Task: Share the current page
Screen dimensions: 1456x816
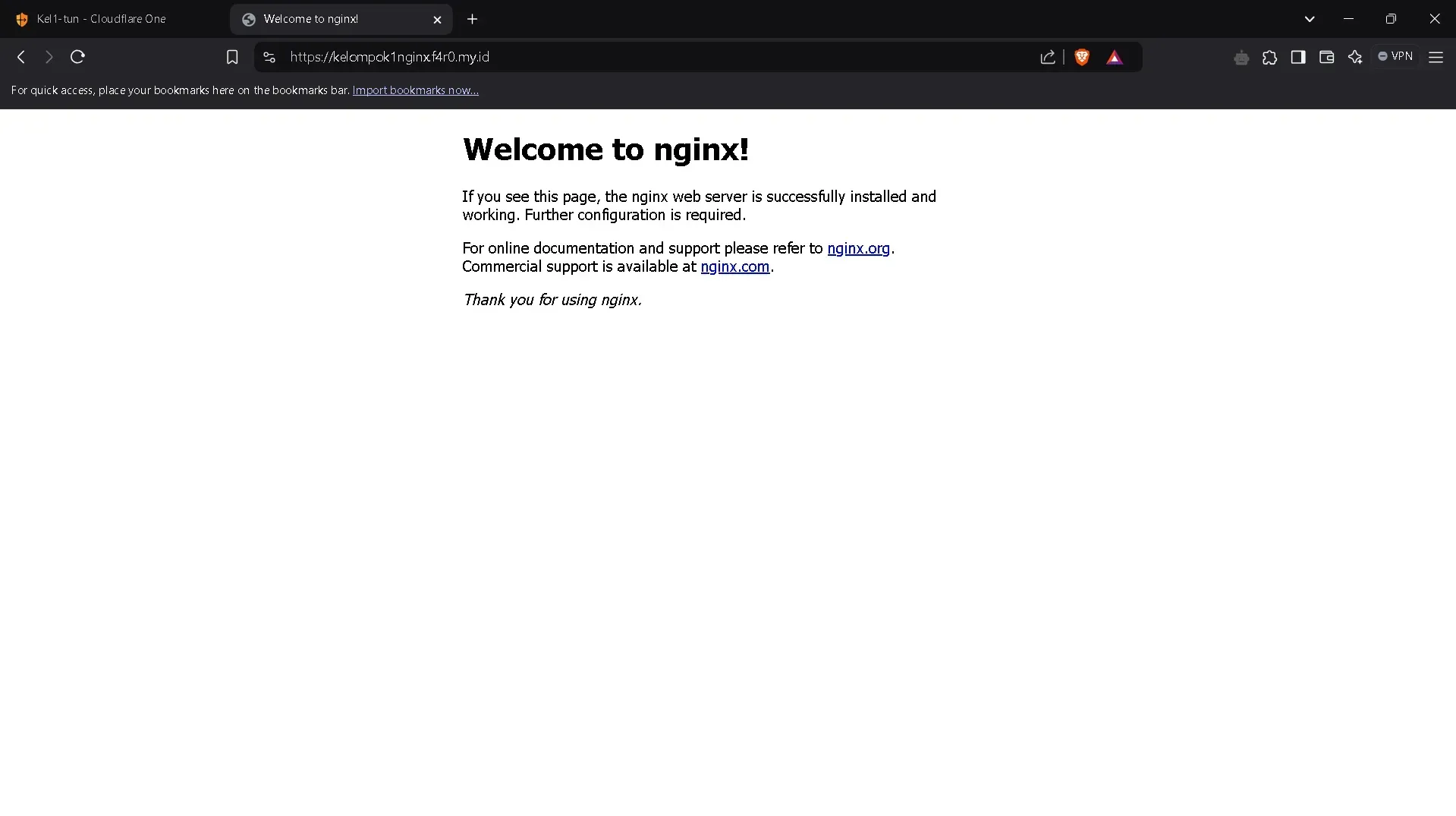Action: click(1048, 57)
